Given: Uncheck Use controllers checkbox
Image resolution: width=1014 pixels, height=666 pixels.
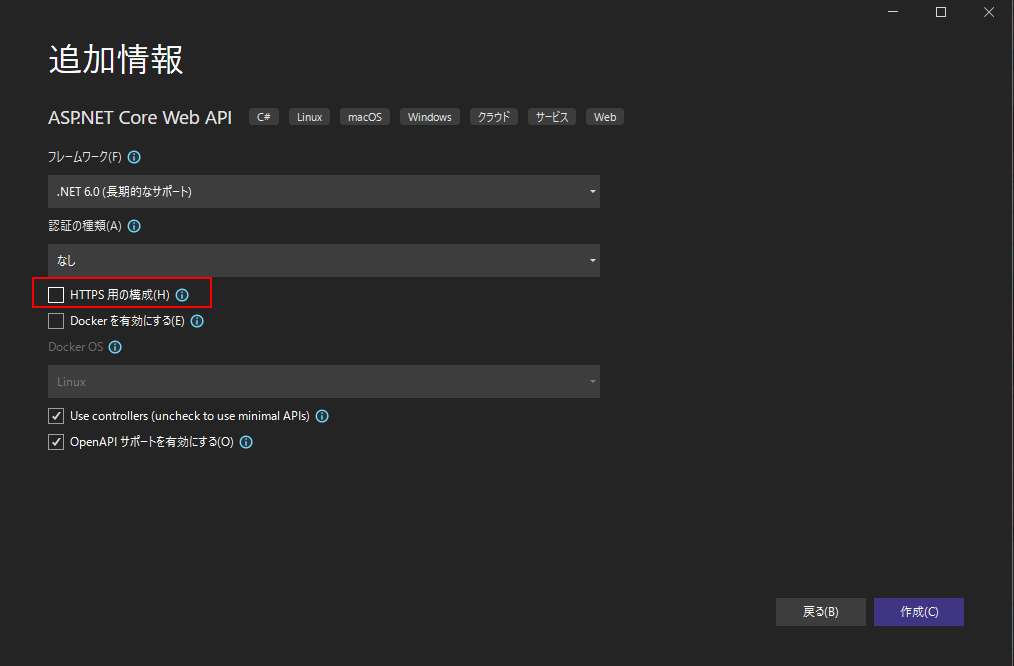Looking at the screenshot, I should click(x=56, y=416).
